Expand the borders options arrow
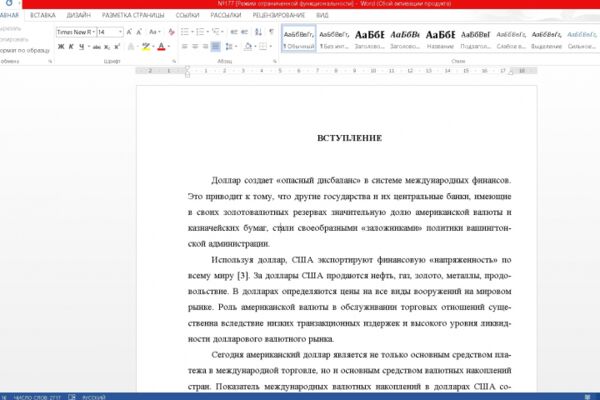 pos(270,46)
